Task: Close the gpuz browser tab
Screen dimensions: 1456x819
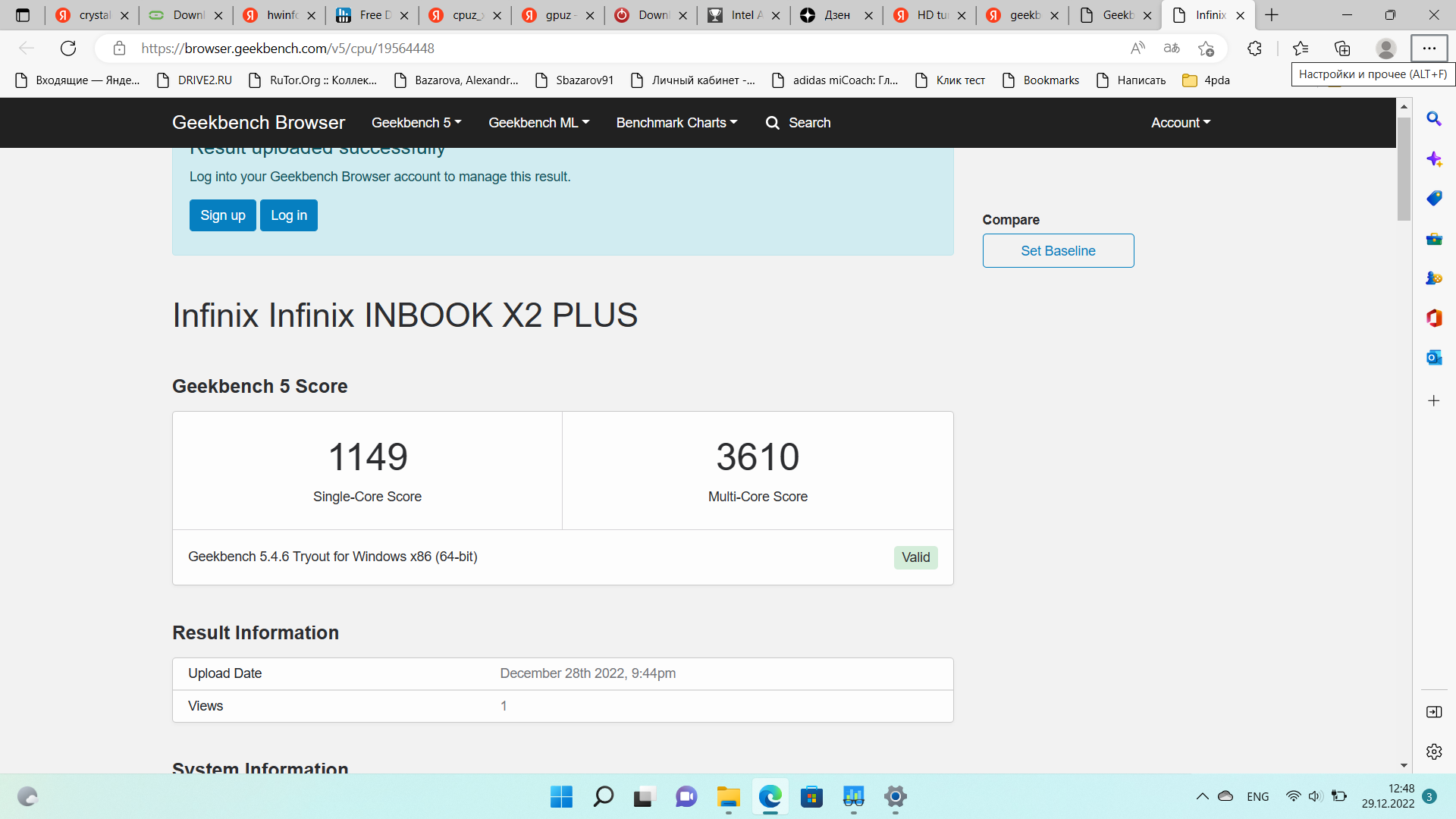Action: tap(590, 15)
